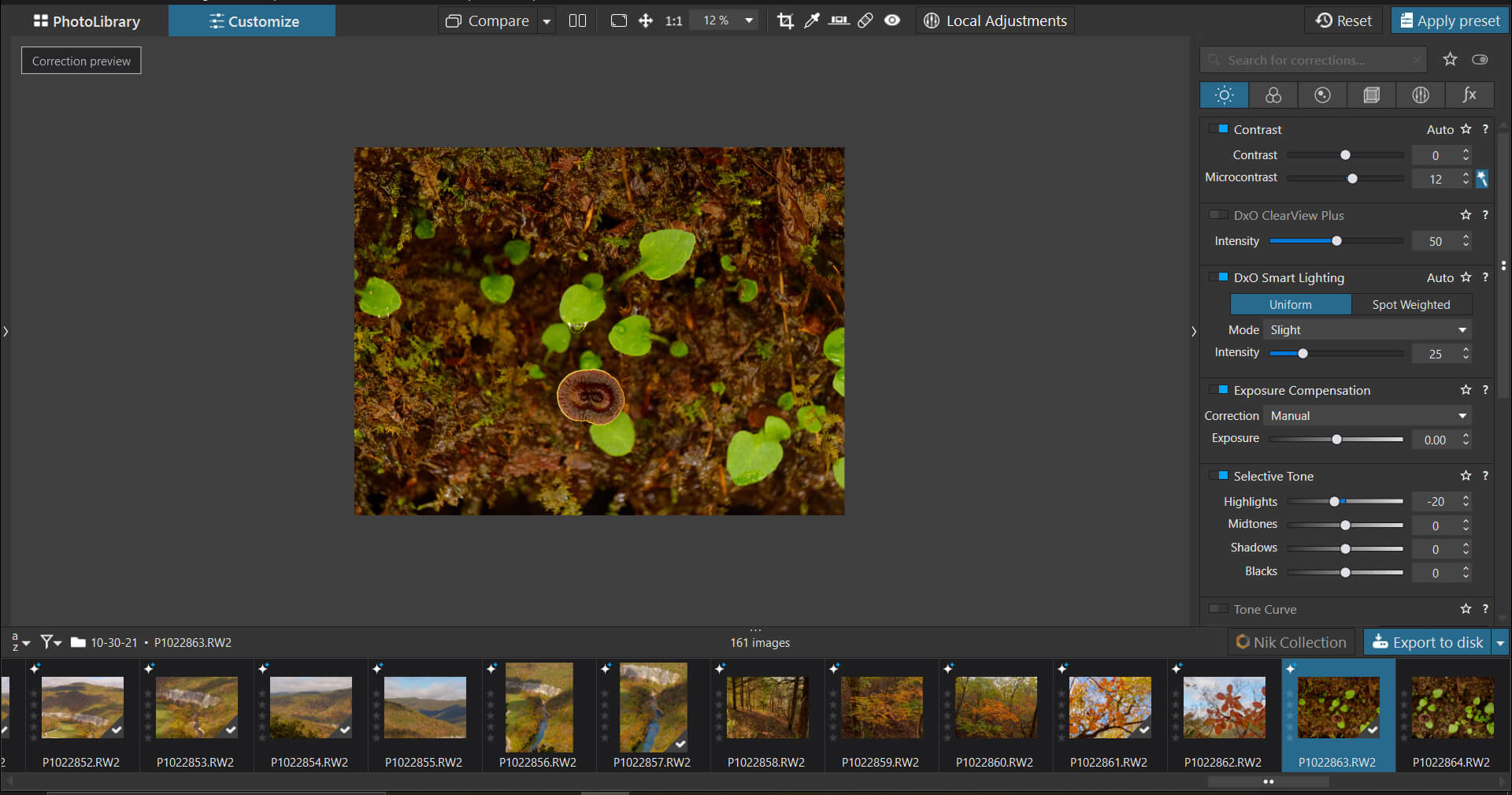Screen dimensions: 1512x795
Task: Click the Microcontrast magic wand
Action: click(x=1482, y=179)
